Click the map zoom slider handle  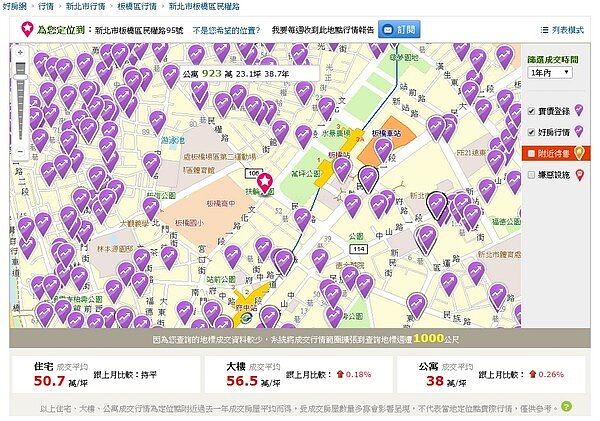coord(20,77)
